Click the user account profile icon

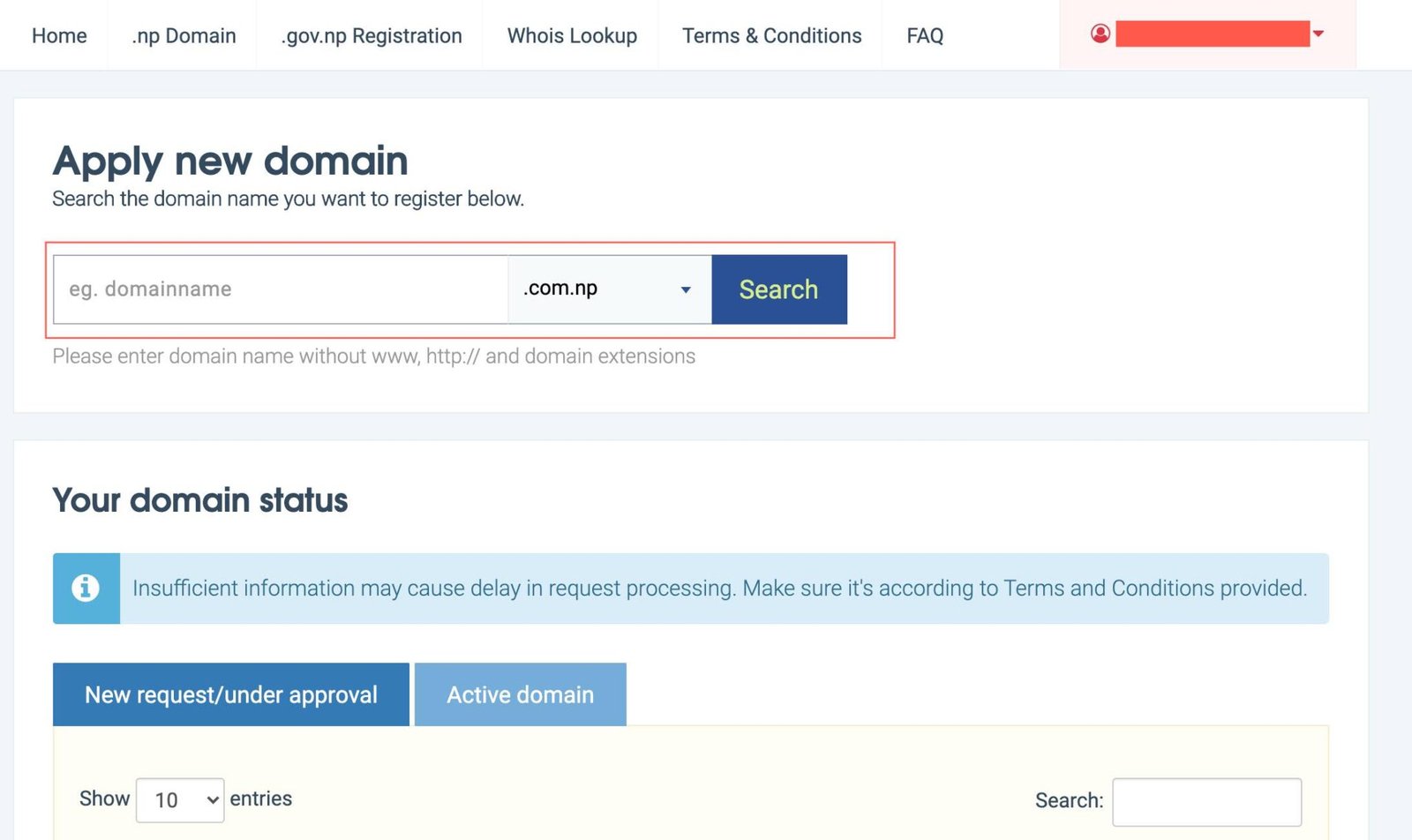pyautogui.click(x=1100, y=34)
